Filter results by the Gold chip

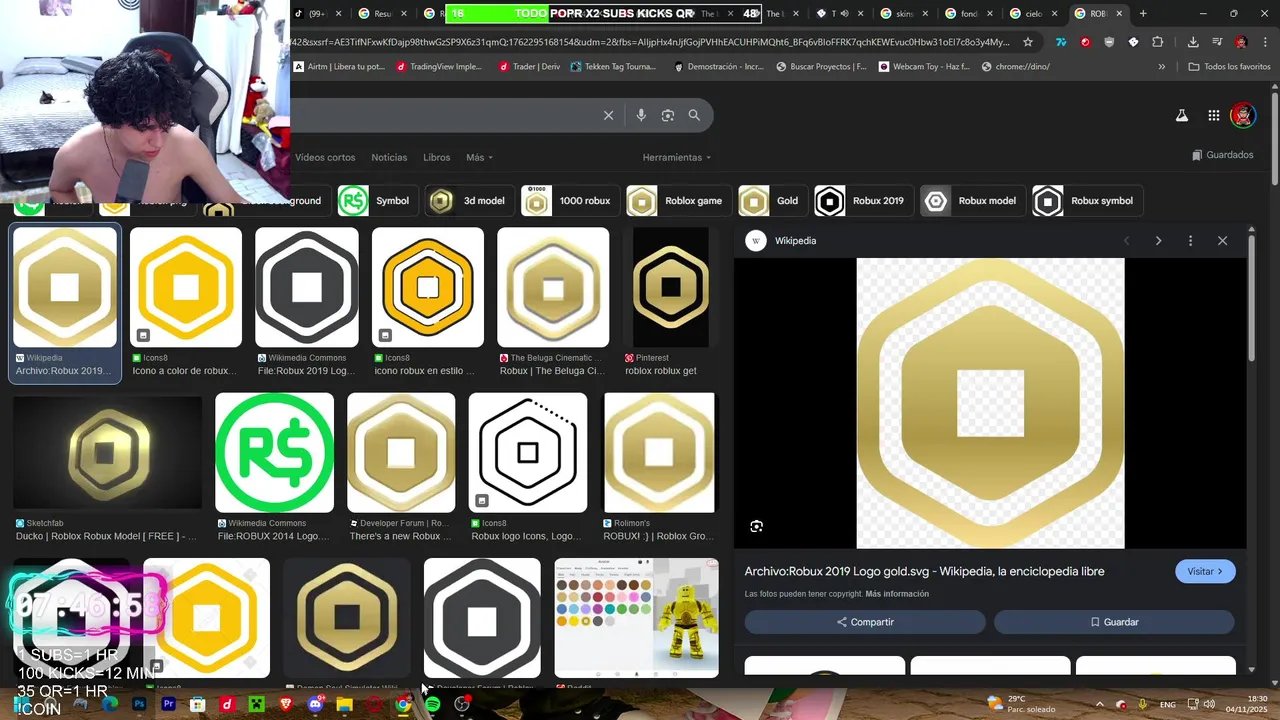[x=771, y=201]
